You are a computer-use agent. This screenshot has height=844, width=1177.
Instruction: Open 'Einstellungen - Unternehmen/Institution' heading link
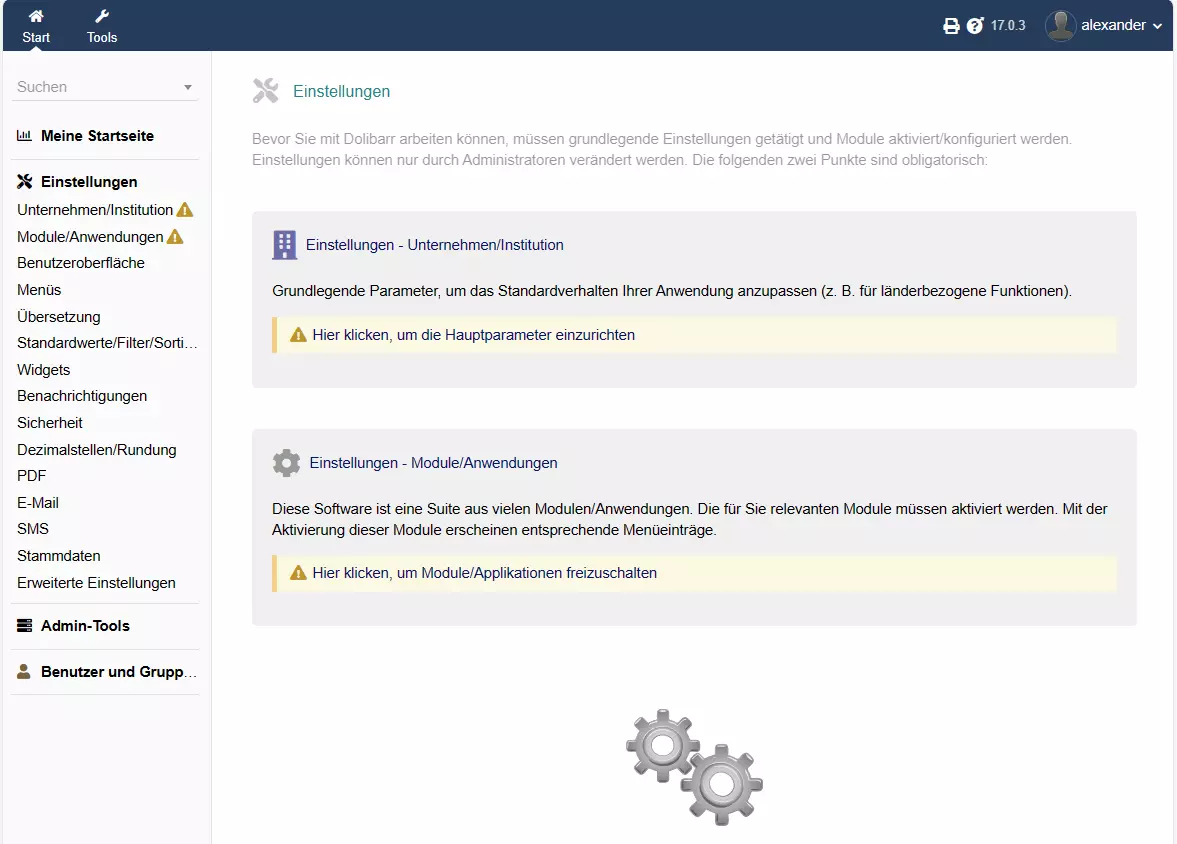(435, 245)
